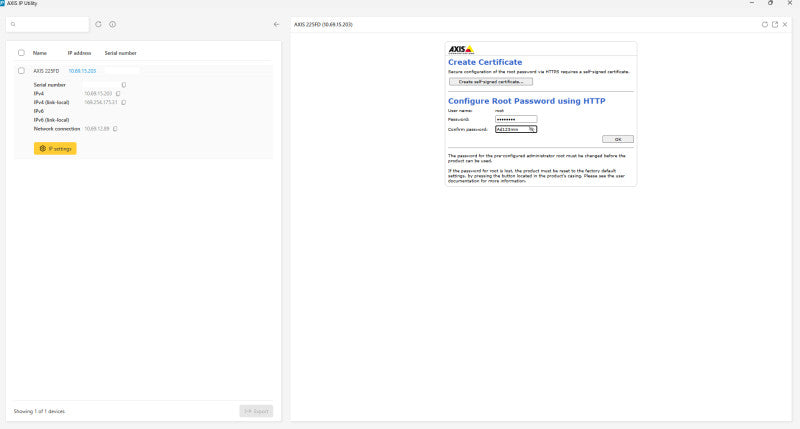Open IP settings for the device
800x429 pixels.
tap(55, 148)
